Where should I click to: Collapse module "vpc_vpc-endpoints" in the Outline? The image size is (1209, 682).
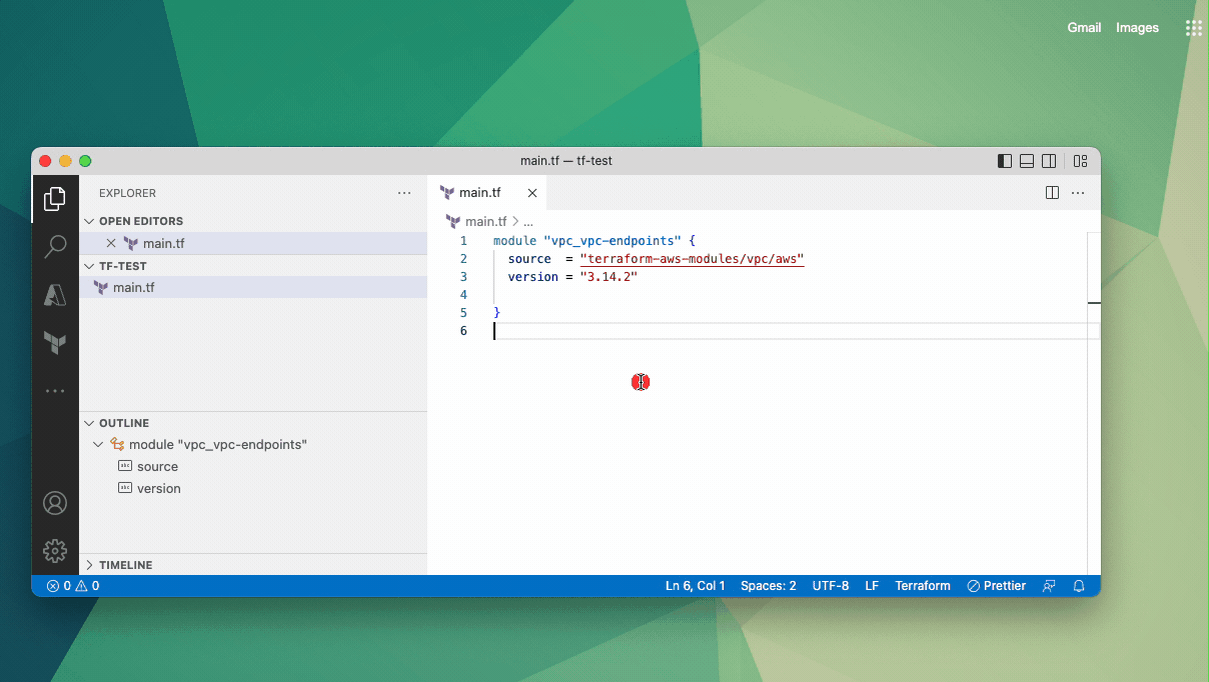click(98, 444)
